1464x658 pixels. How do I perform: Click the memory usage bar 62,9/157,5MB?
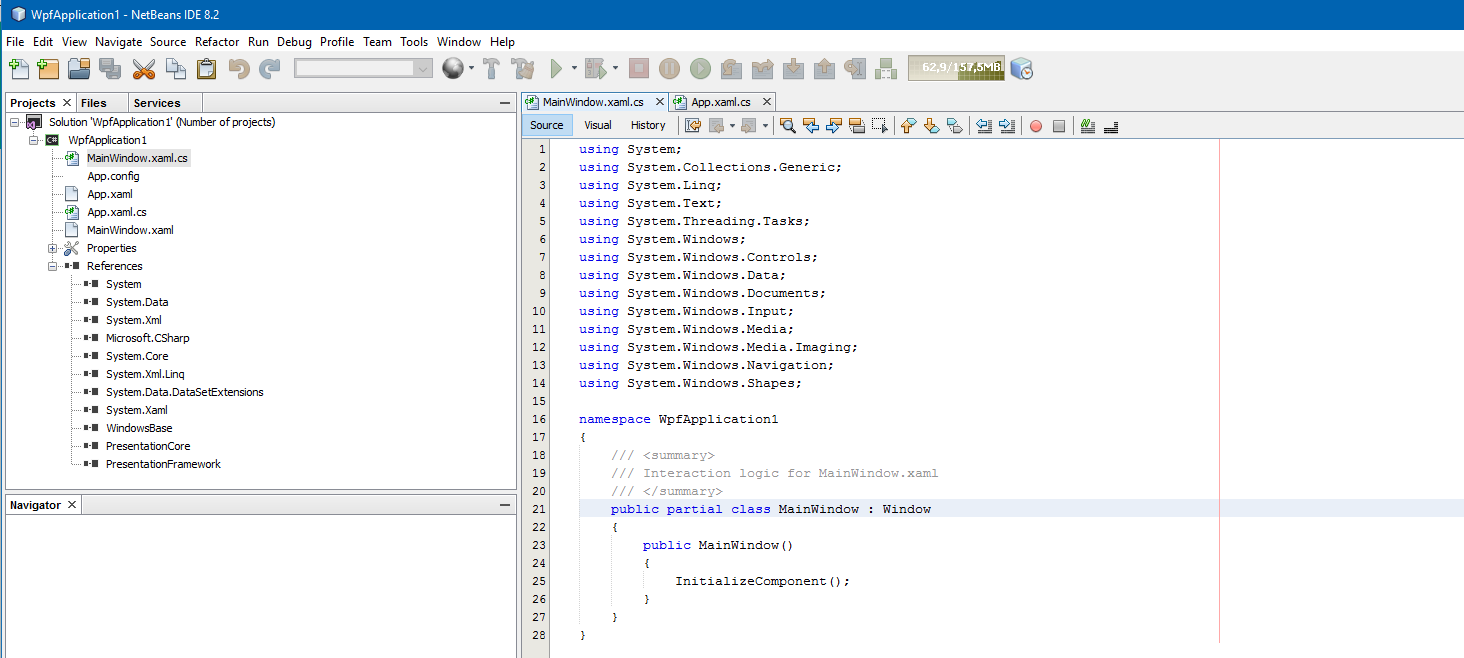pos(956,68)
